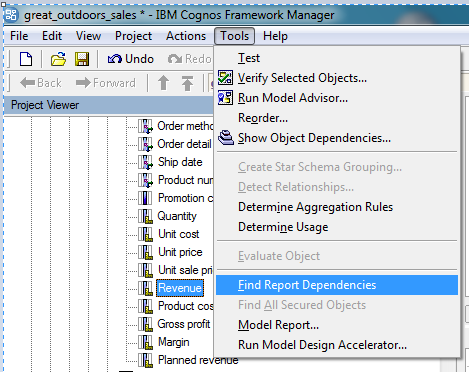Click the Run Model Advisor icon
This screenshot has height=372, width=469.
[x=225, y=98]
